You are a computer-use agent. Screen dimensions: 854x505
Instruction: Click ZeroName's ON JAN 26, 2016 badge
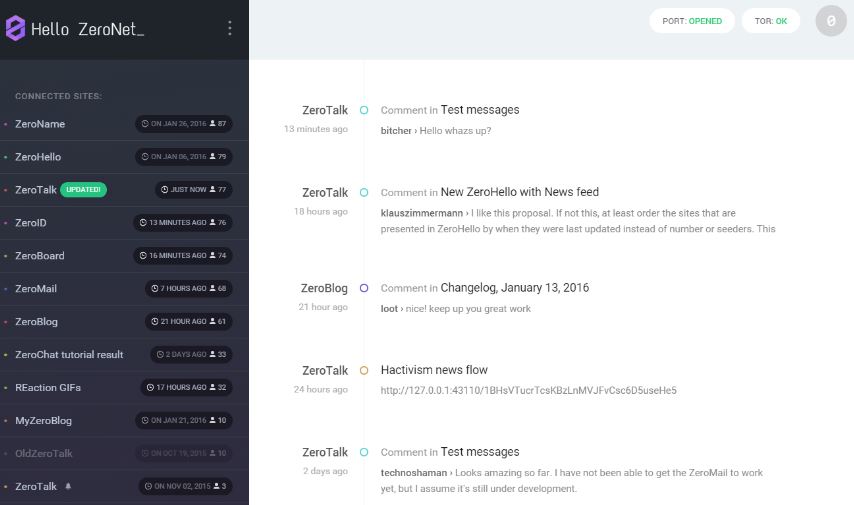(184, 124)
